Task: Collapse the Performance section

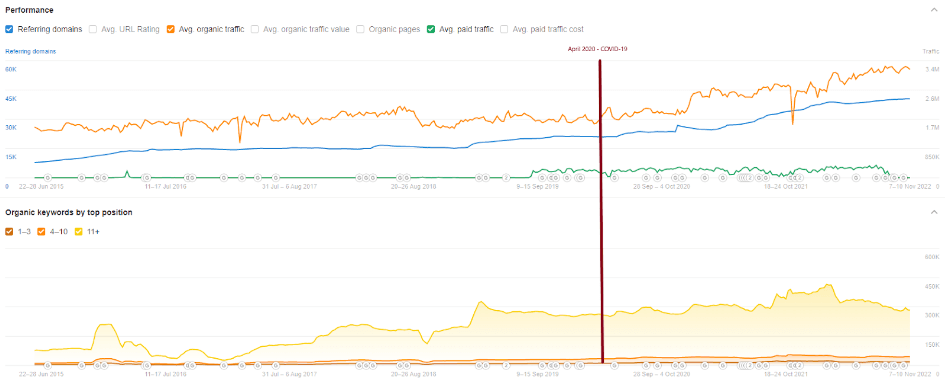Action: tap(934, 10)
